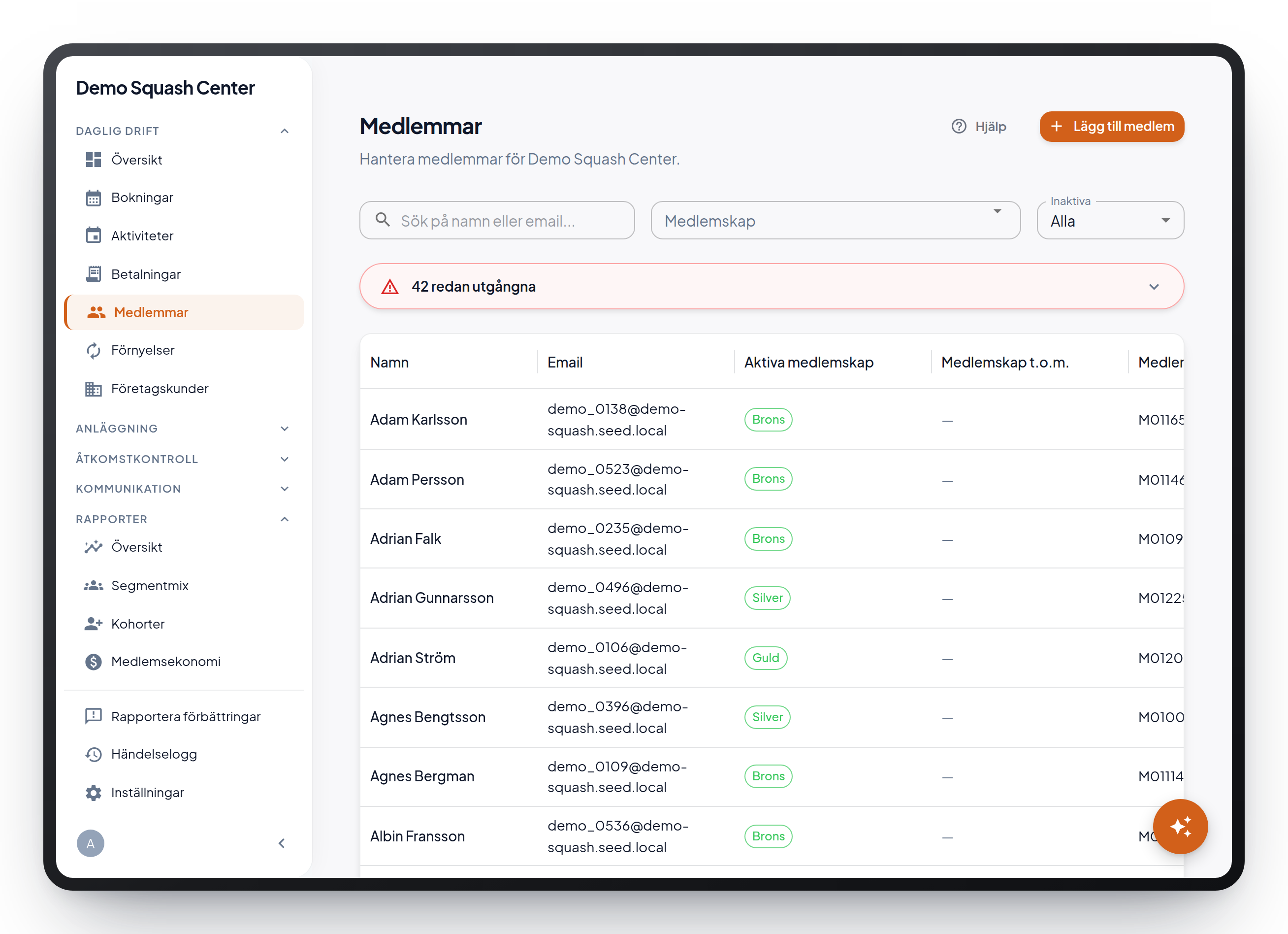Click the Hjälp question mark icon

coord(959,126)
